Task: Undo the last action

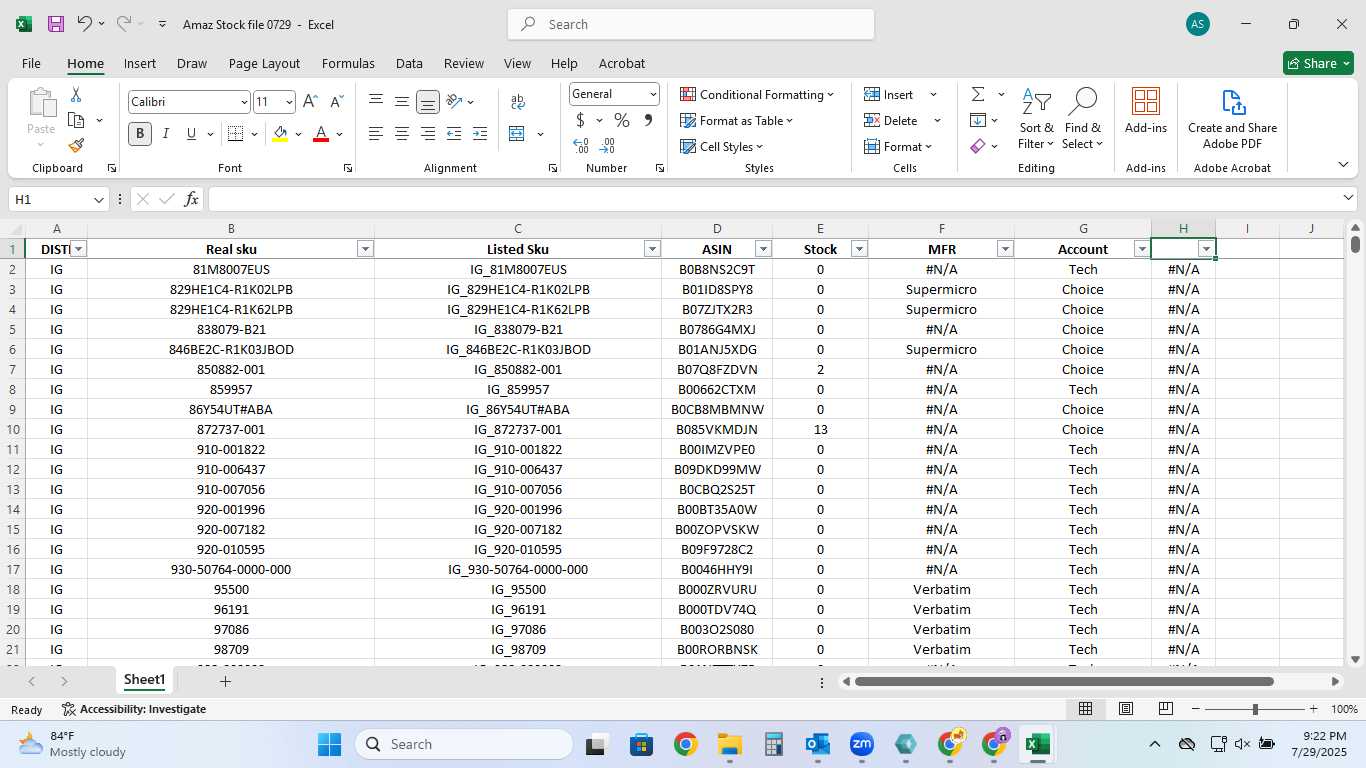Action: point(85,24)
